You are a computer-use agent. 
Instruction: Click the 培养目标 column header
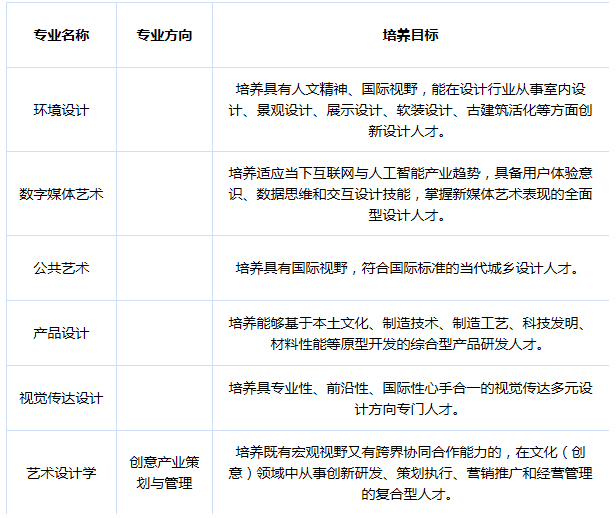[x=410, y=35]
